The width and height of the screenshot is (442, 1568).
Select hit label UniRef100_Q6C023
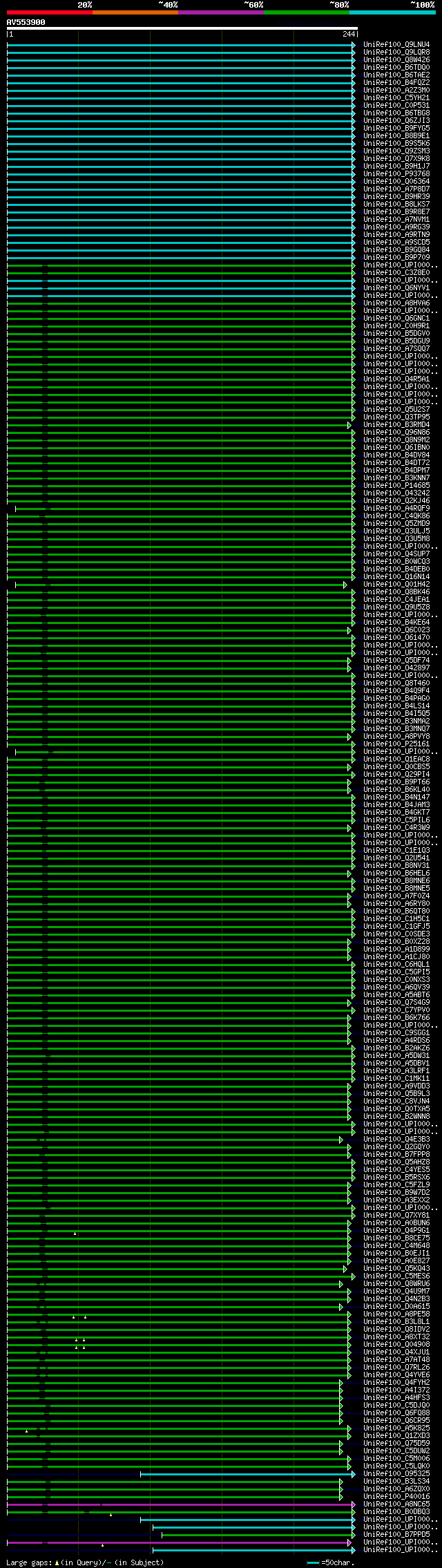(x=396, y=630)
